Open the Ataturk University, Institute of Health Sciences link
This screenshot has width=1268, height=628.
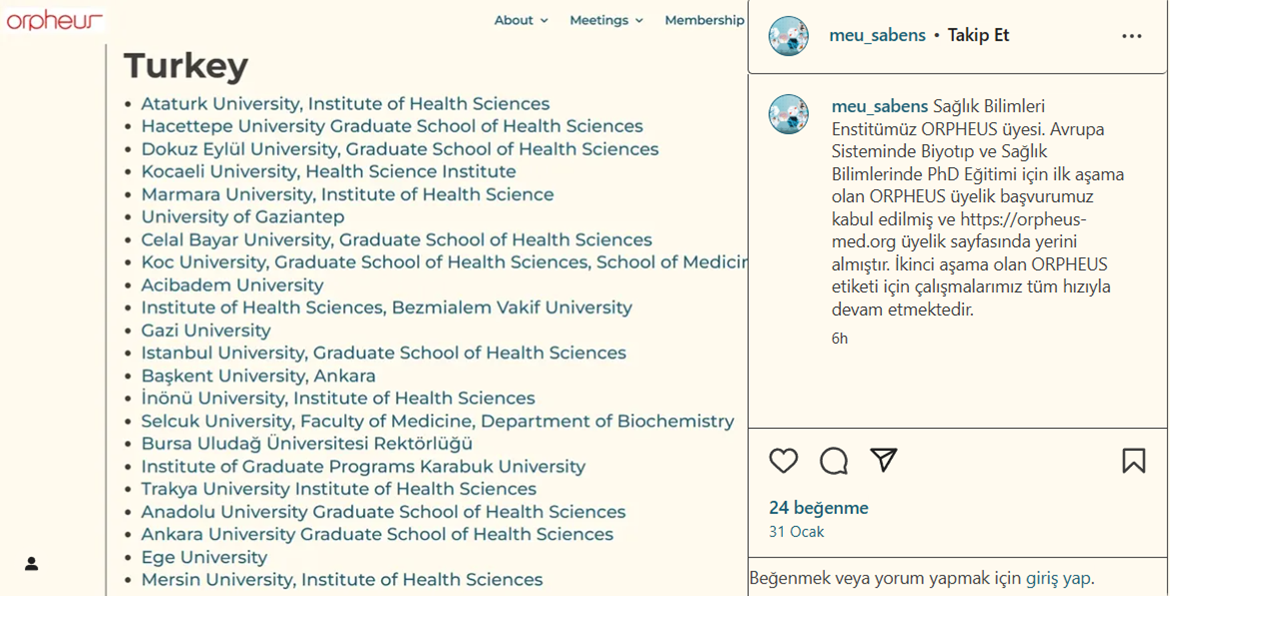point(345,104)
